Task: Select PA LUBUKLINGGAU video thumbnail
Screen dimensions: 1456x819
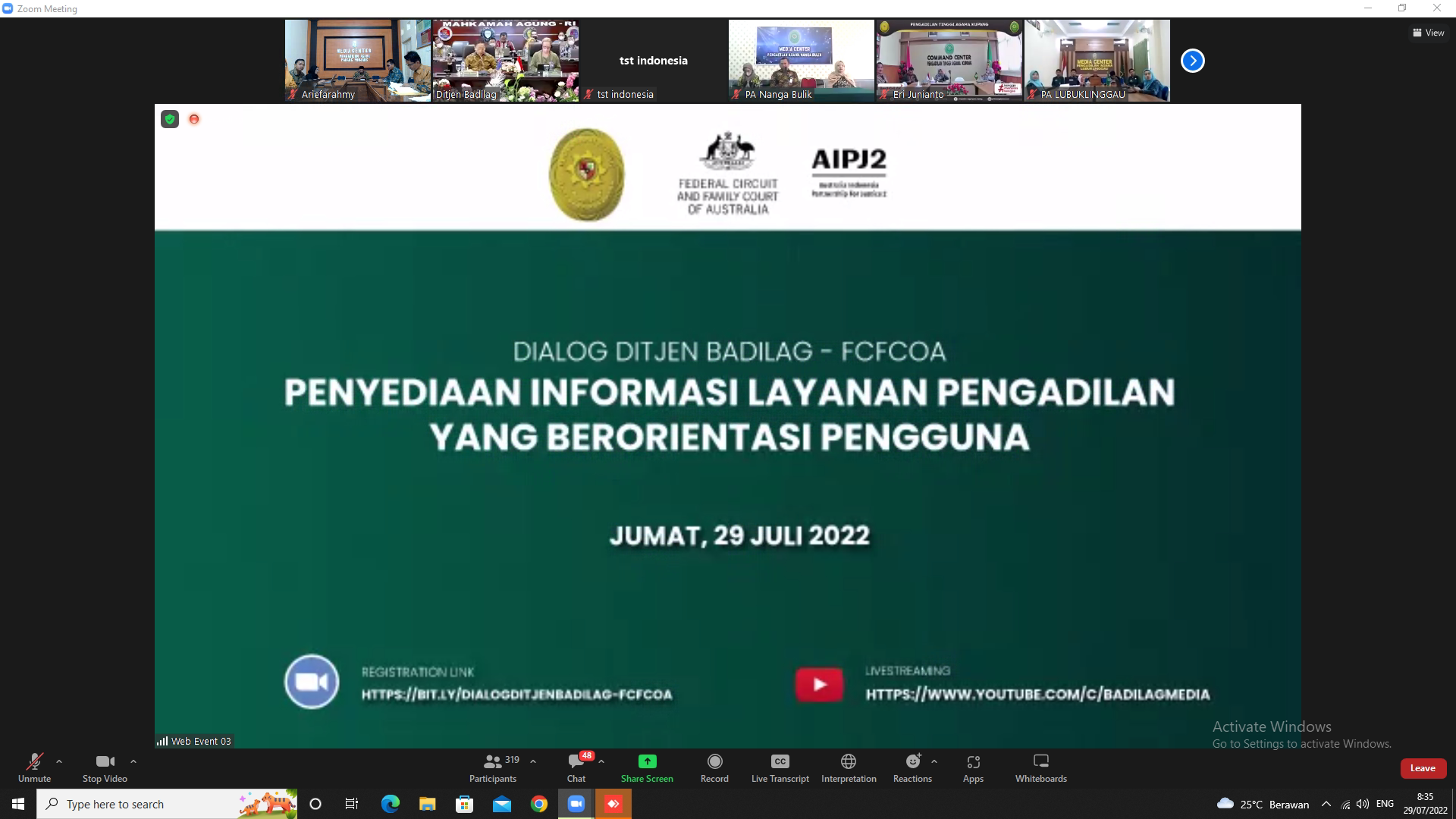Action: coord(1097,61)
